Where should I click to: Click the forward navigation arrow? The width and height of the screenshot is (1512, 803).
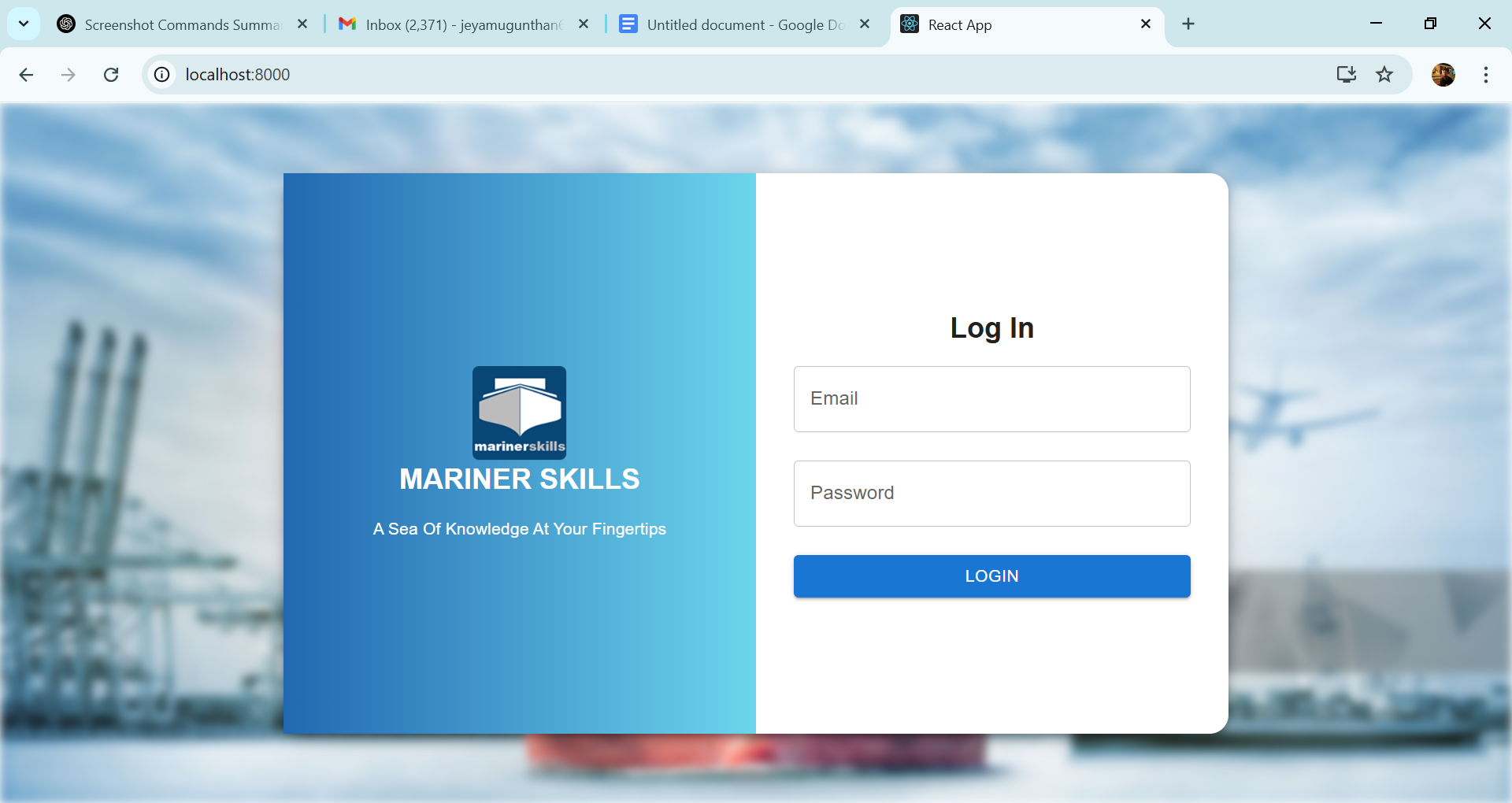click(x=69, y=75)
